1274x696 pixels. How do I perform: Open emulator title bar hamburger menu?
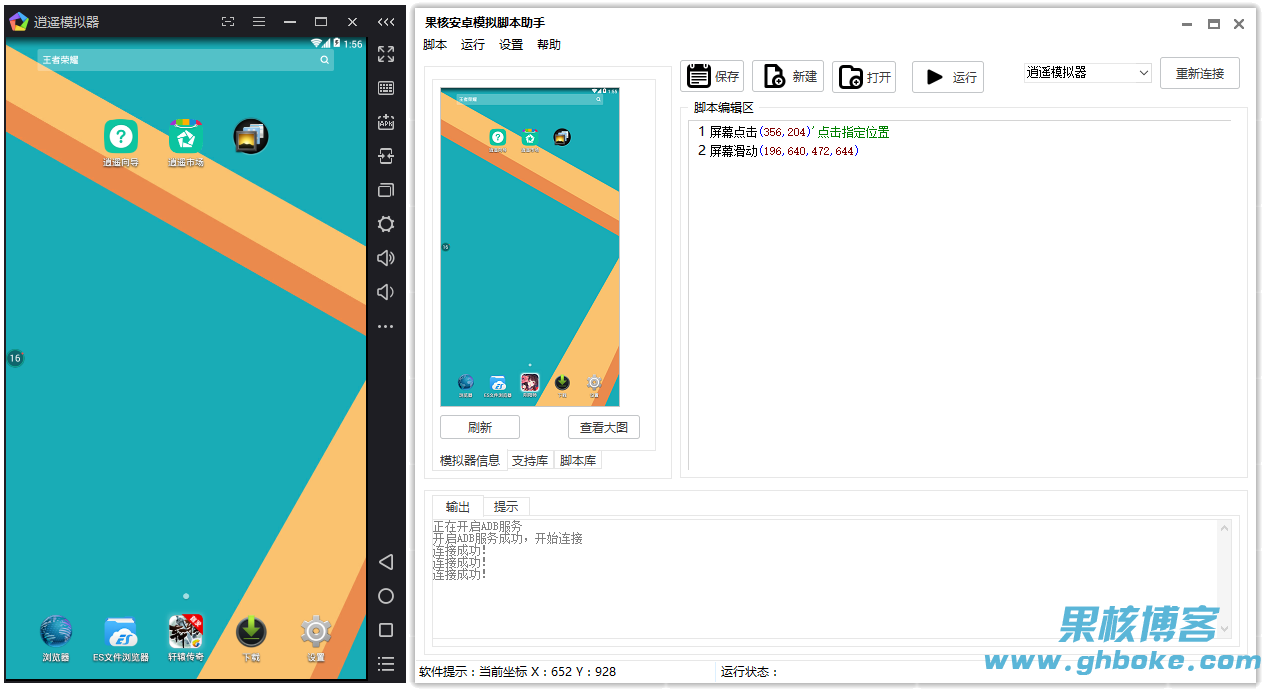(x=259, y=21)
